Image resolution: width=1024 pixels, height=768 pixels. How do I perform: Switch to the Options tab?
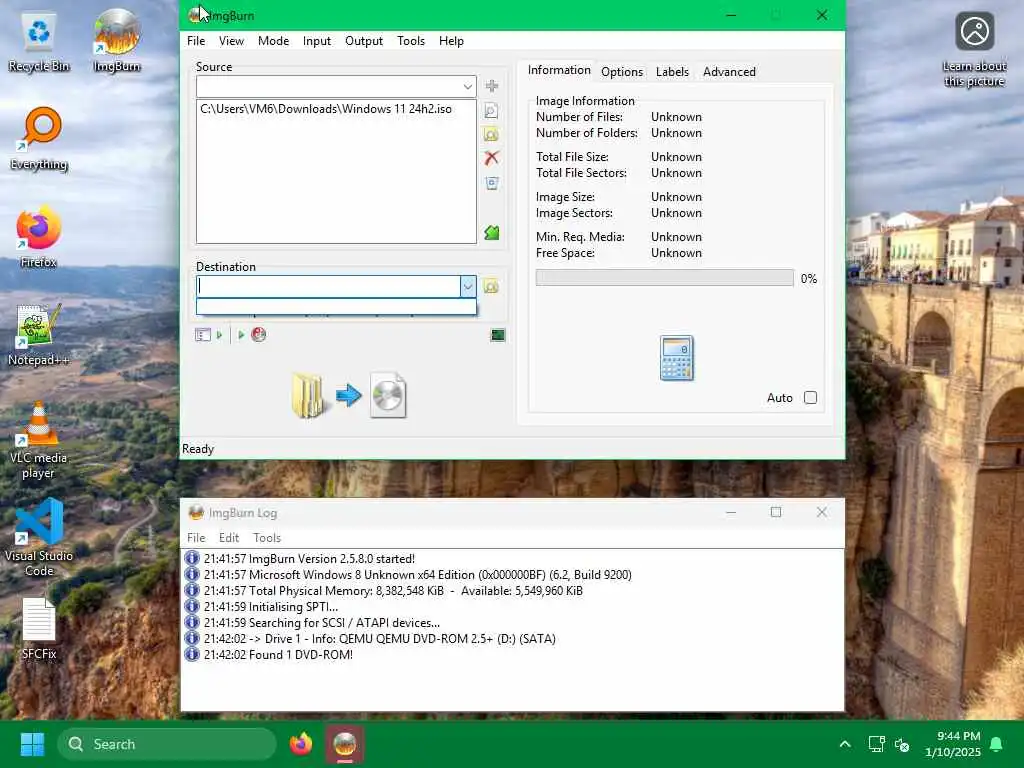pos(622,72)
